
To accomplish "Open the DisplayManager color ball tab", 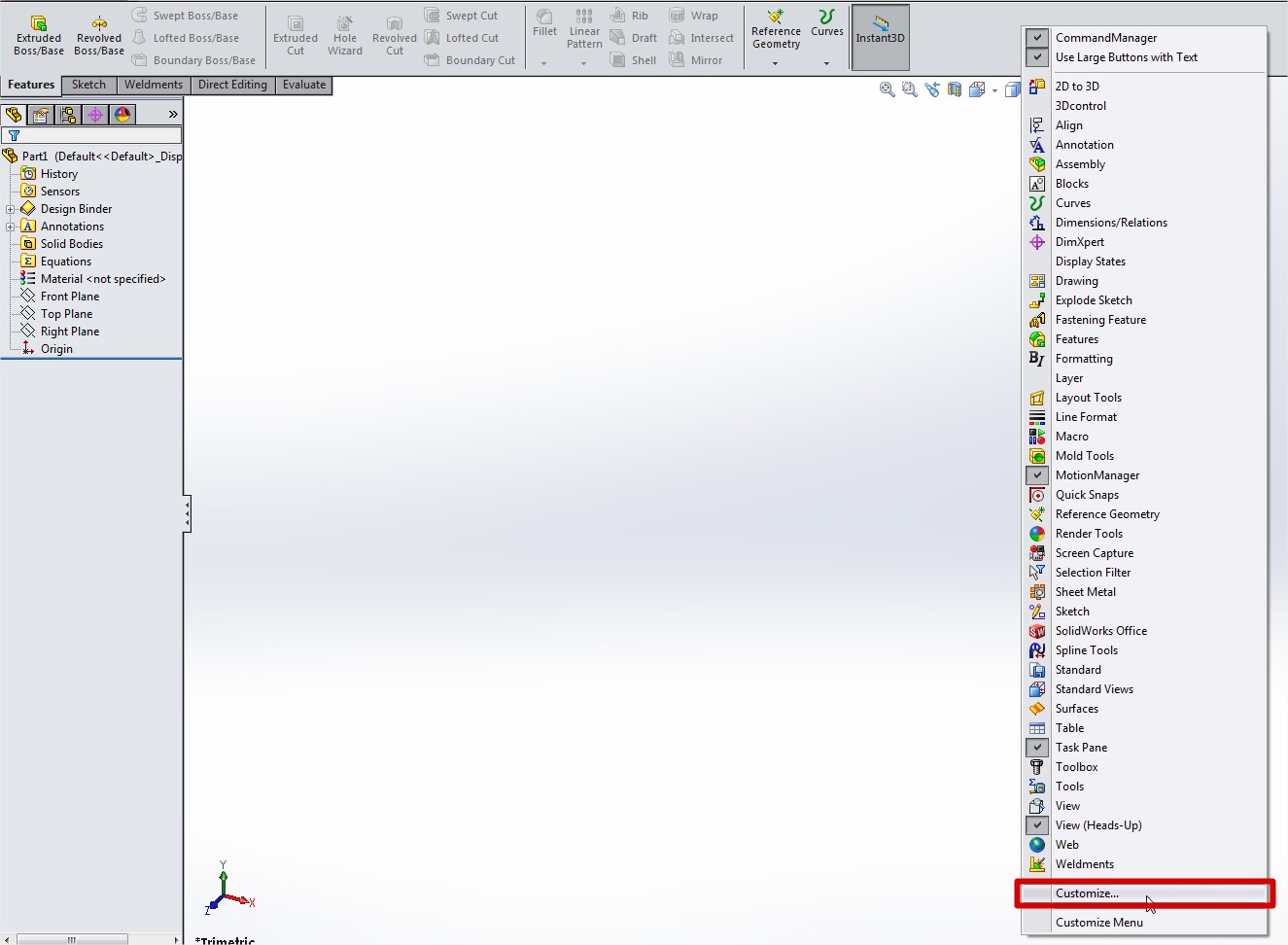I will point(122,115).
